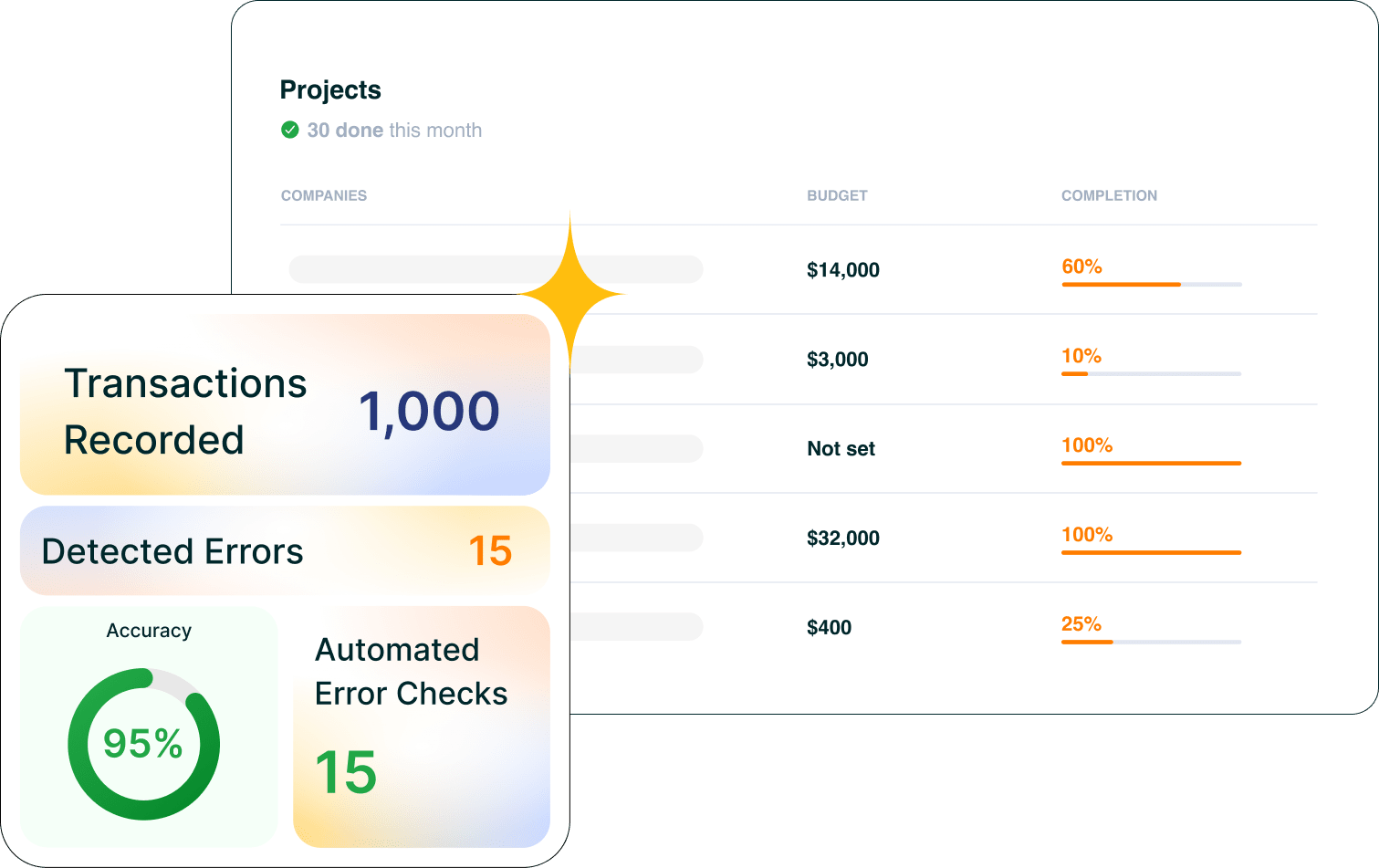
Task: Click the $400 budget value
Action: point(829,628)
